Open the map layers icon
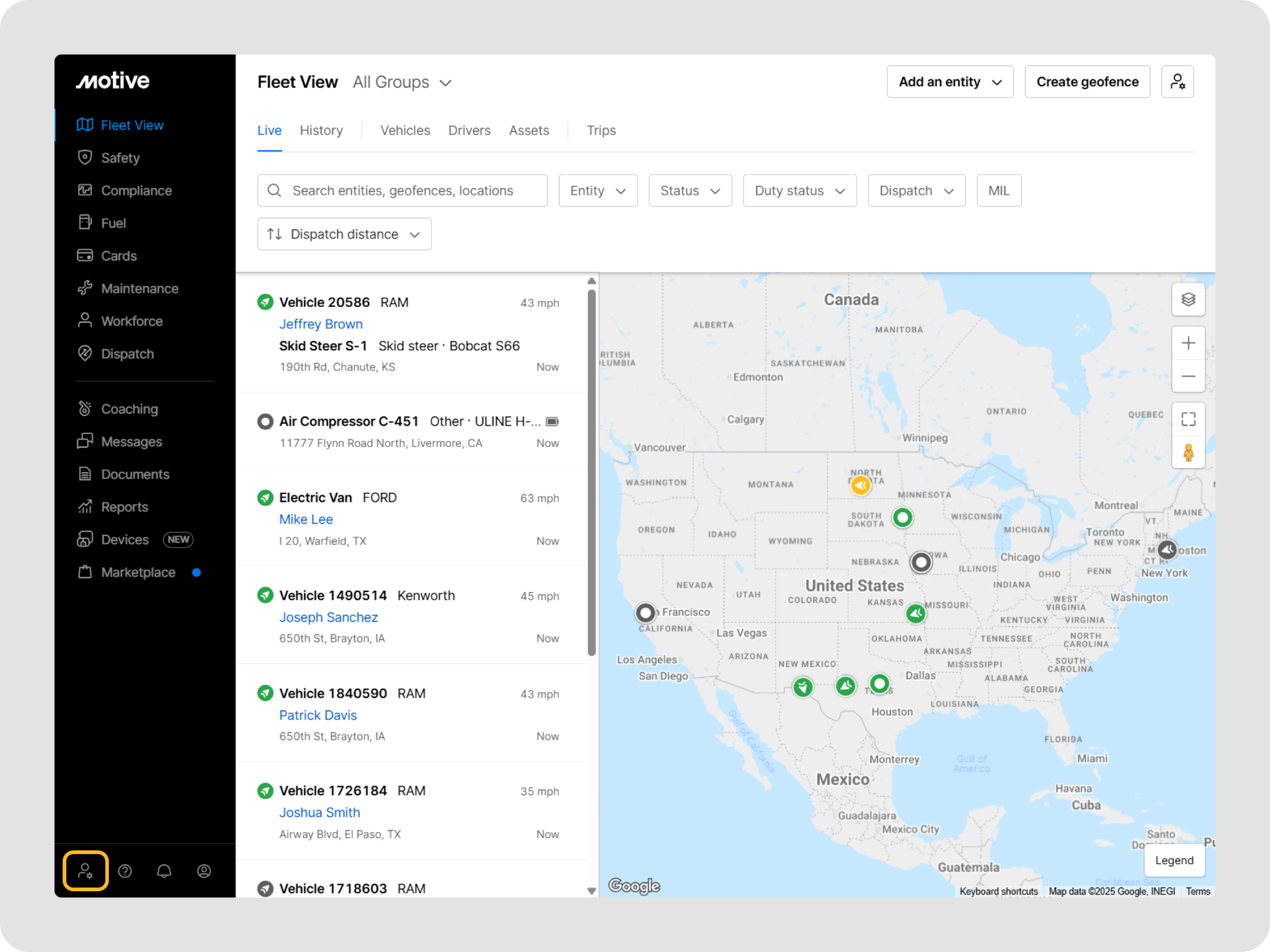This screenshot has width=1270, height=952. point(1188,299)
